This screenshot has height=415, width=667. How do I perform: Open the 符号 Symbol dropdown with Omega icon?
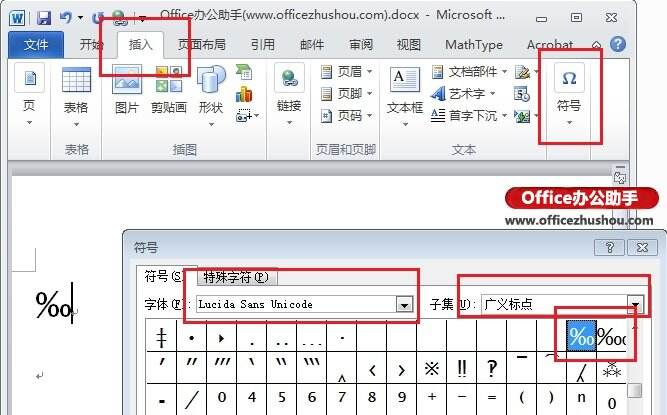569,95
